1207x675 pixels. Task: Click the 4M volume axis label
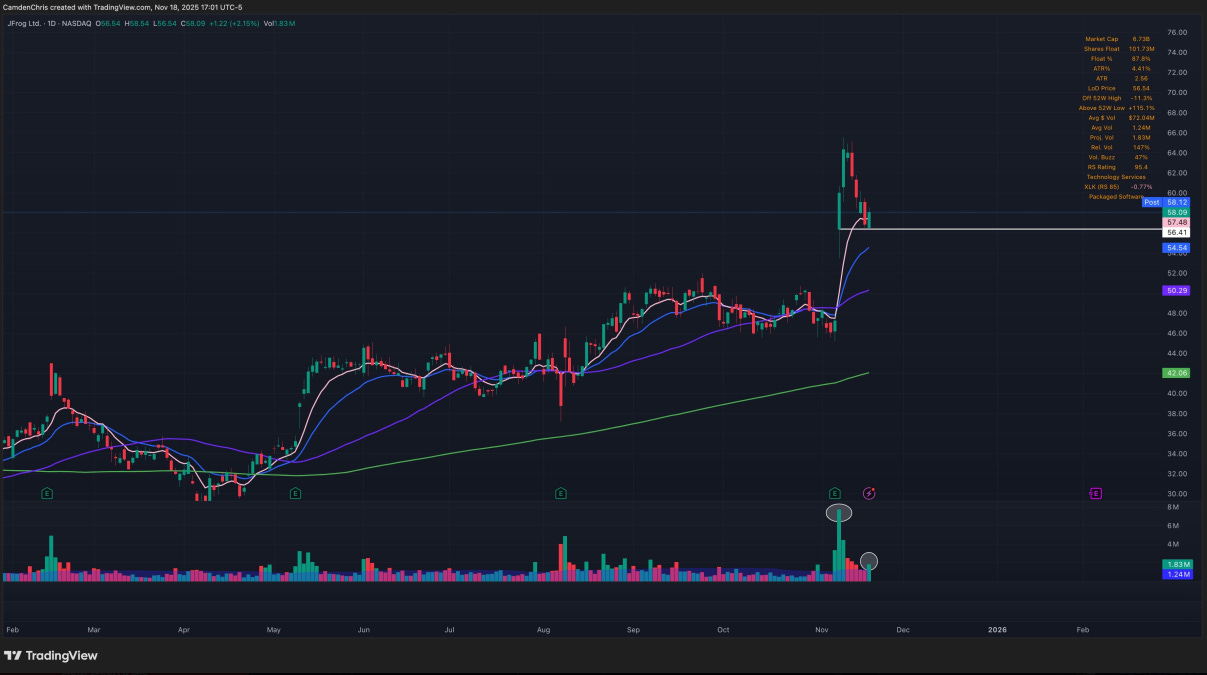tap(1172, 545)
